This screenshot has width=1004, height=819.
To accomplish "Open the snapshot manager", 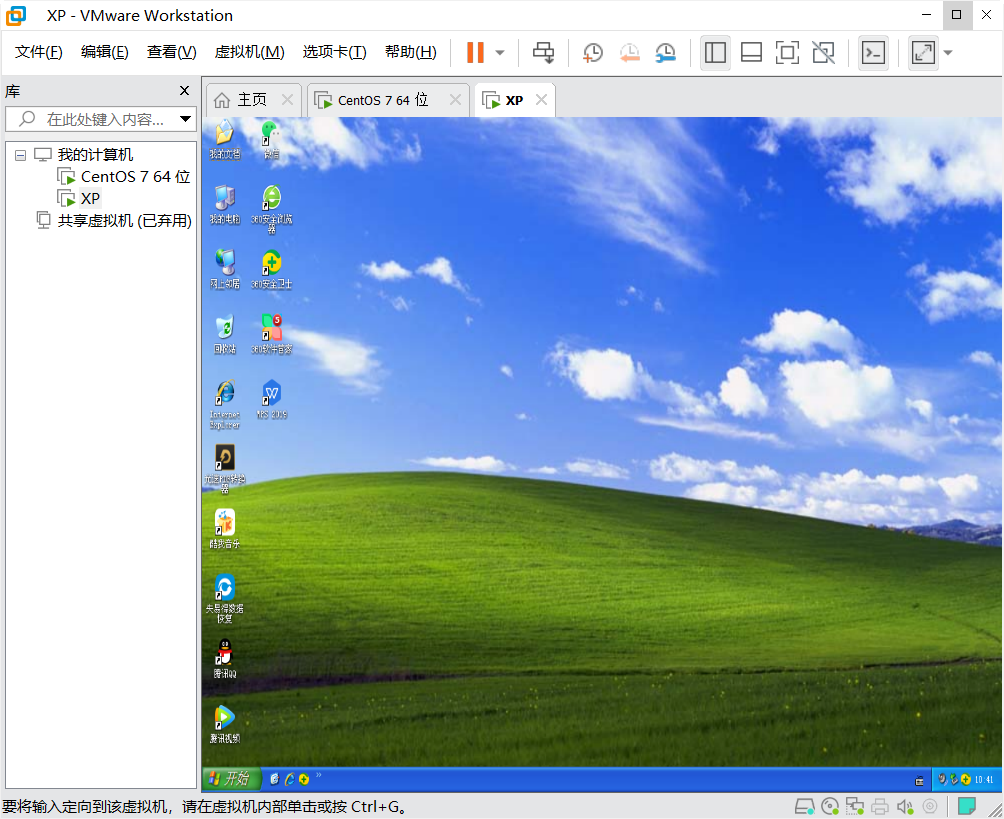I will 666,53.
